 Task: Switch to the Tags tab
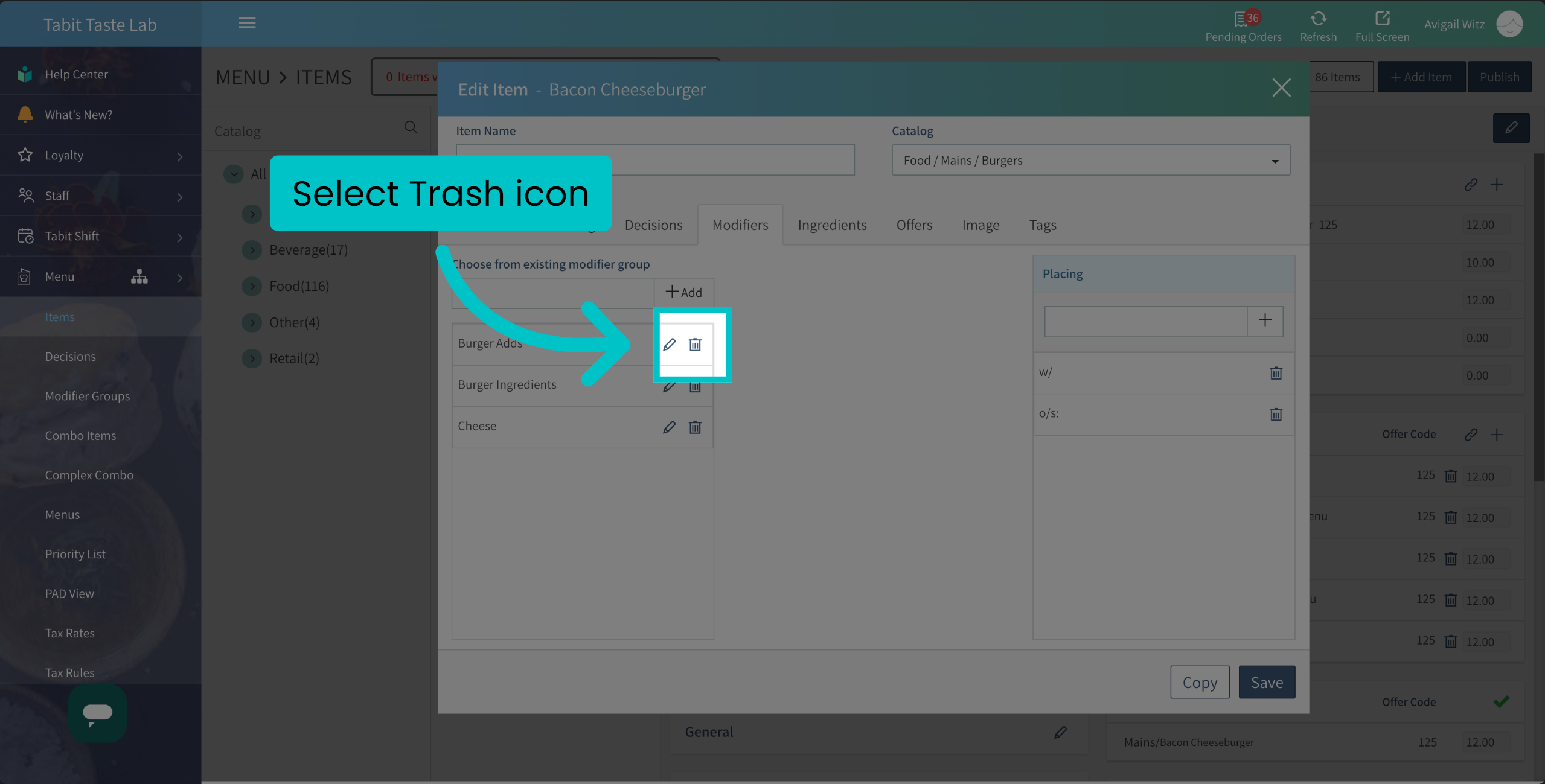tap(1043, 225)
